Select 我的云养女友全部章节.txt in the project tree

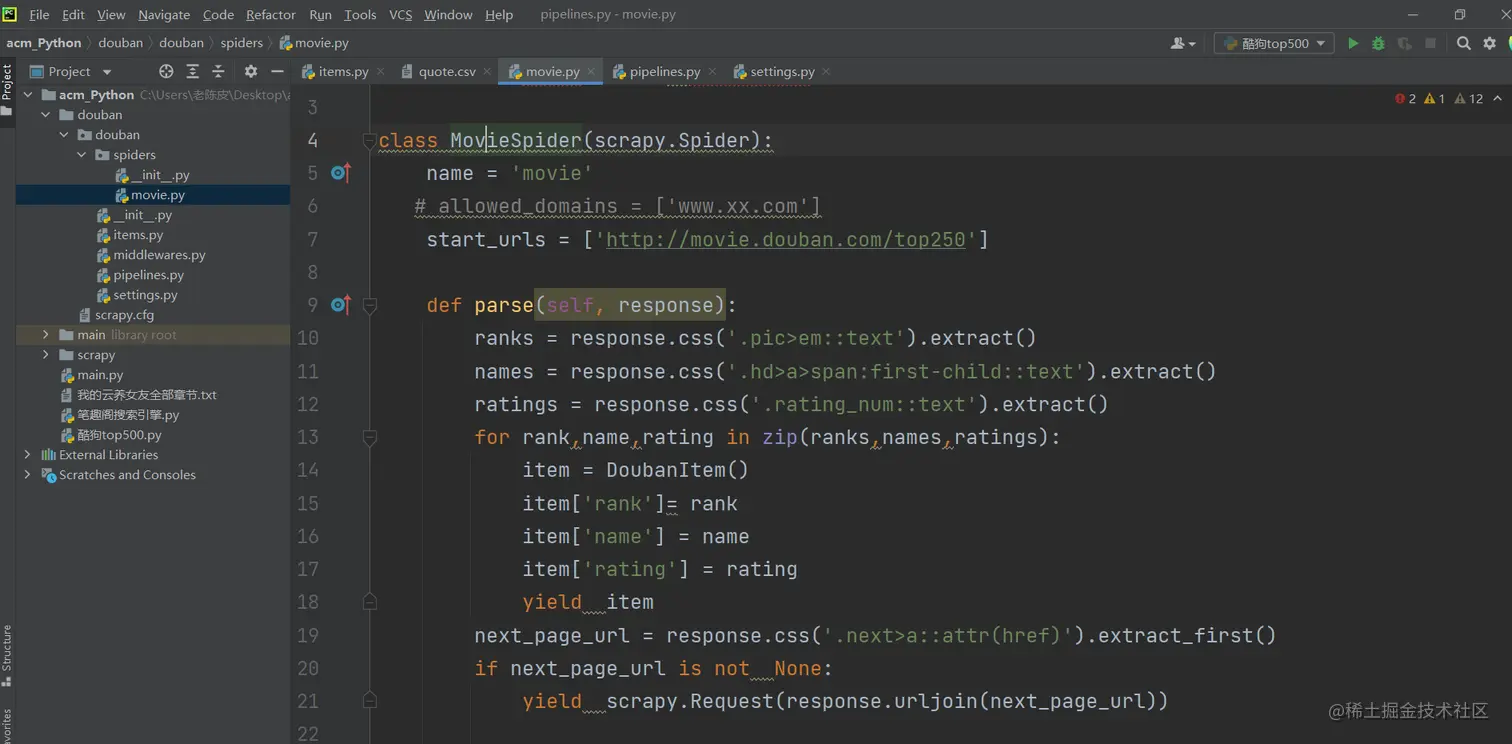click(138, 395)
